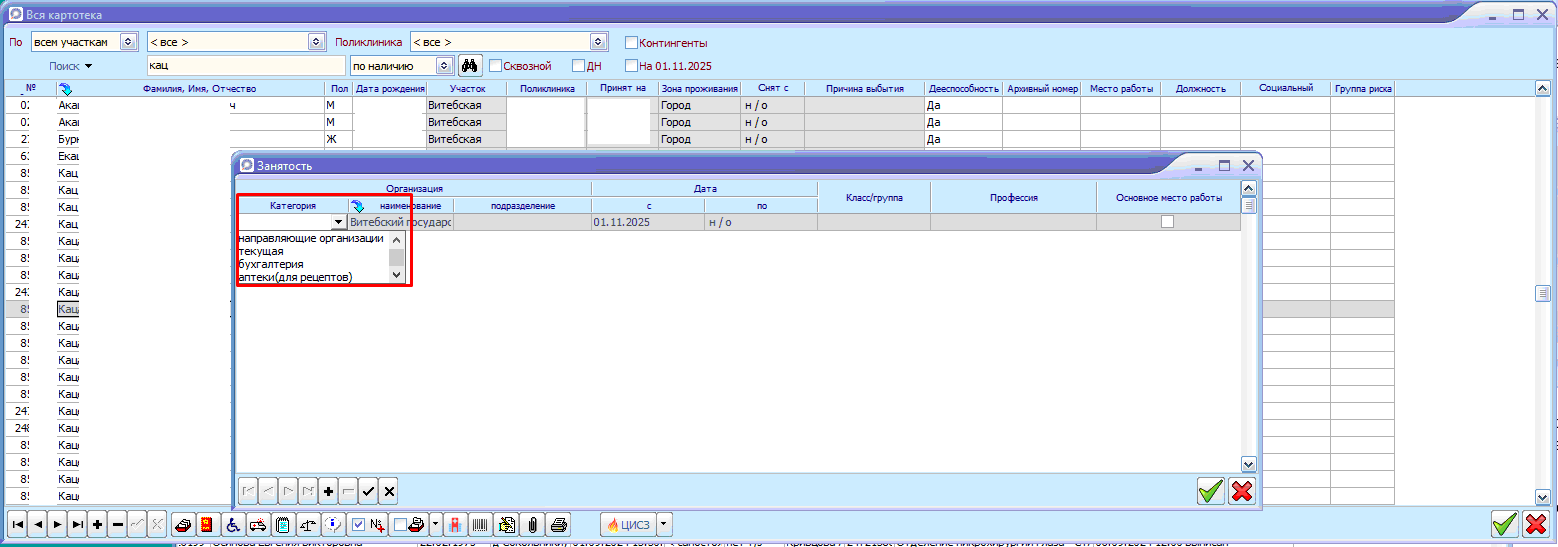Check the Основное место работы box

[x=1167, y=222]
